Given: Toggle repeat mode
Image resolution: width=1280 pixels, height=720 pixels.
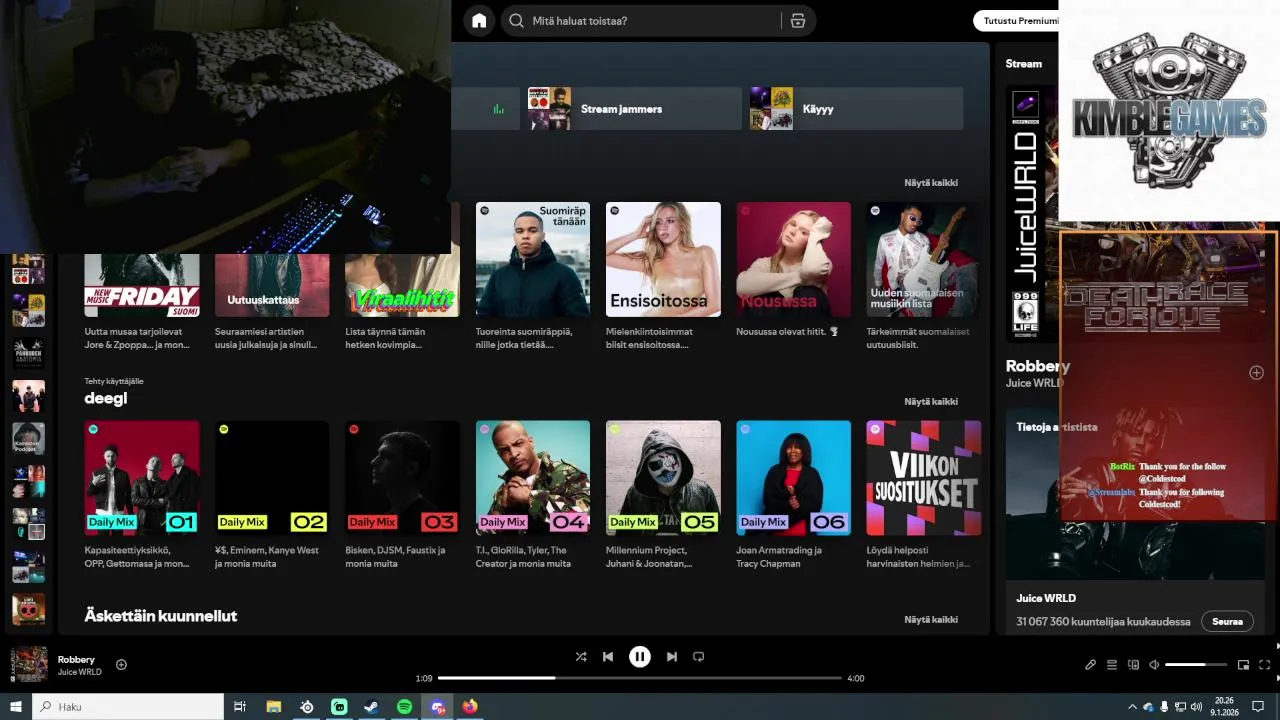Looking at the screenshot, I should [x=699, y=657].
